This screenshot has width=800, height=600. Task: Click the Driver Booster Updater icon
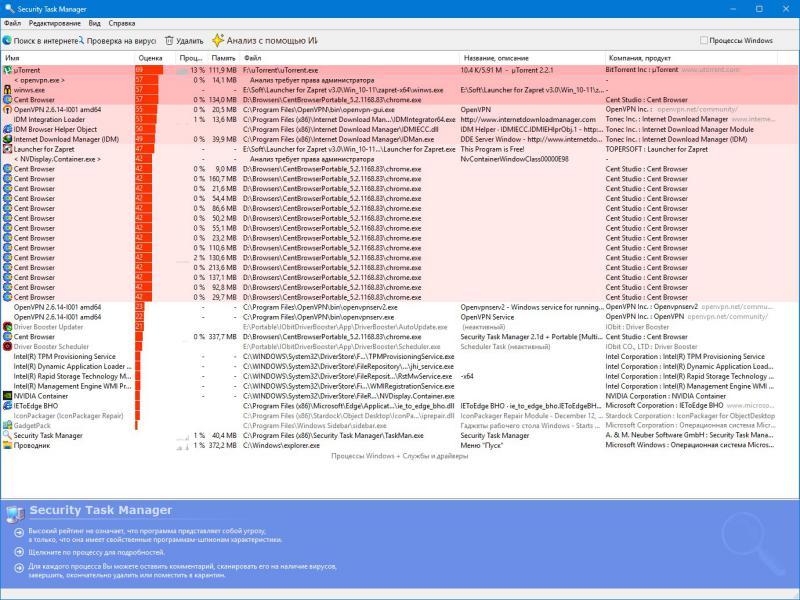[7, 327]
